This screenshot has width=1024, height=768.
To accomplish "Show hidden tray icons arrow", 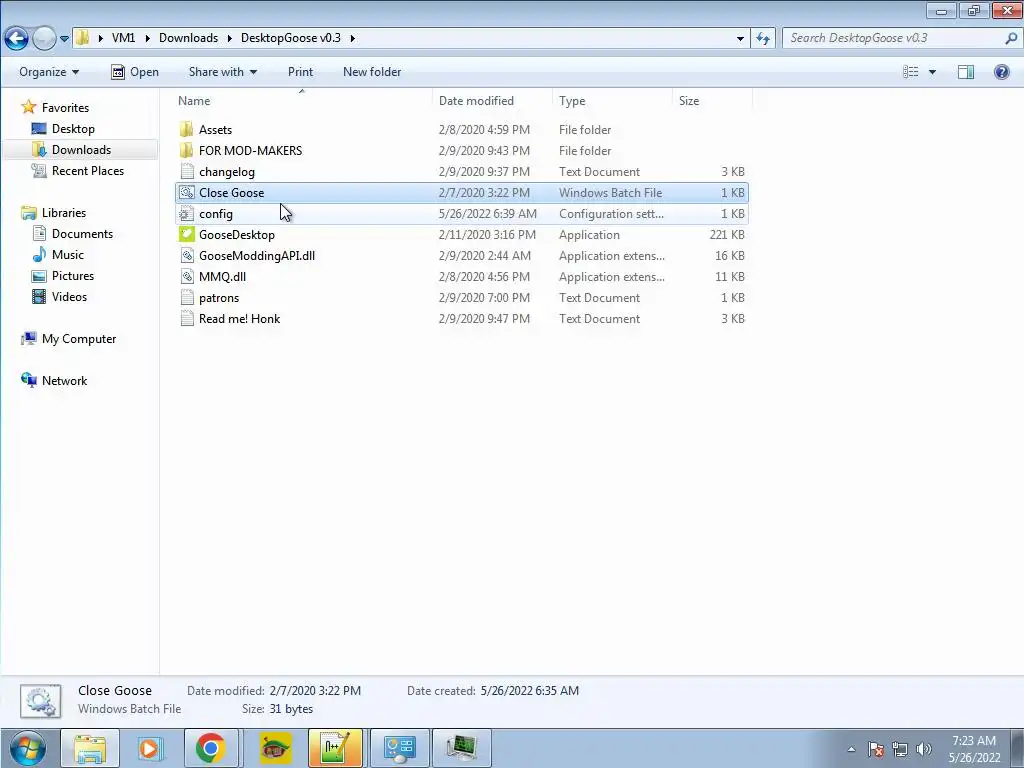I will click(851, 749).
